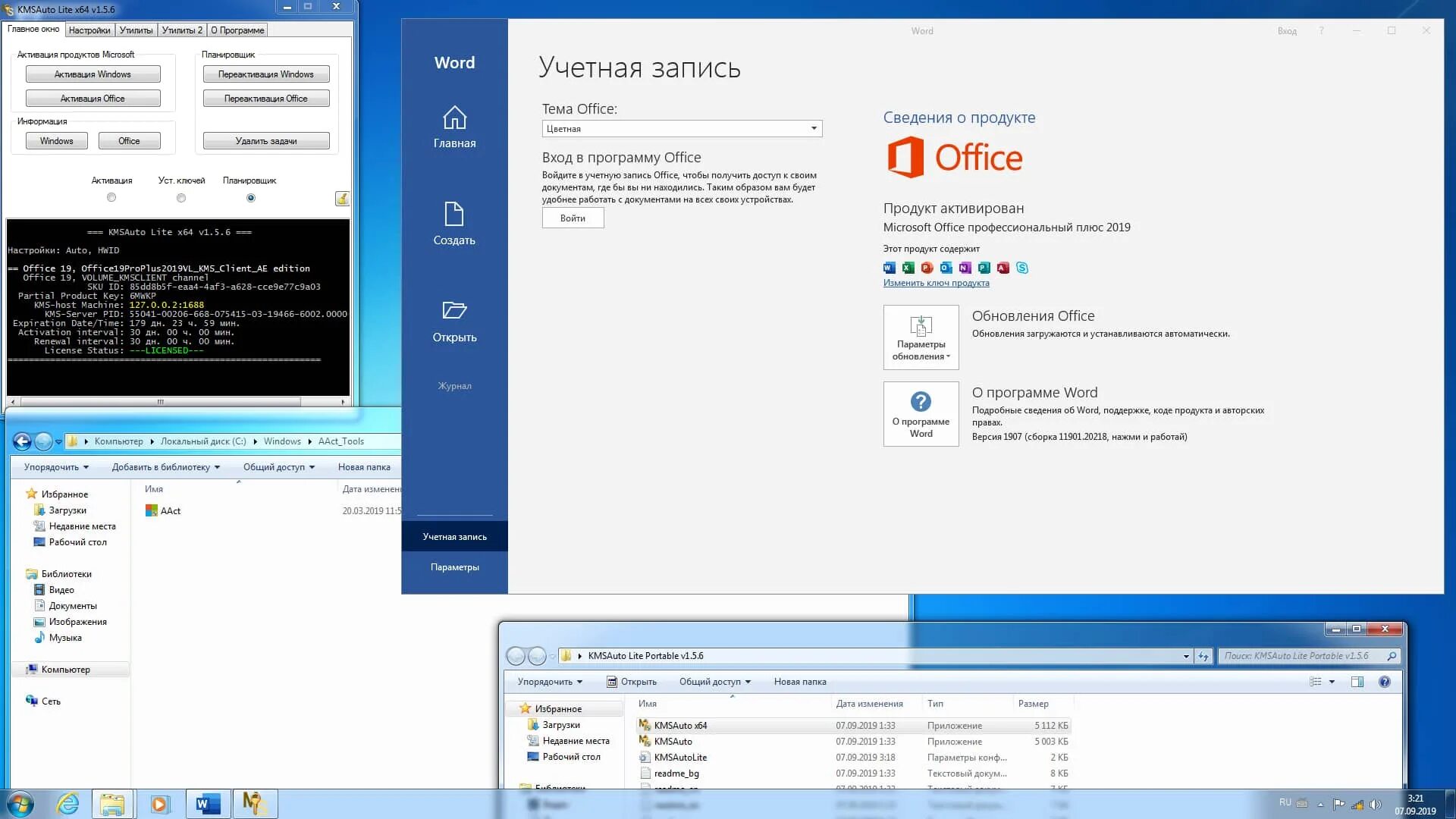The image size is (1456, 819).
Task: Click the help question mark in KMSAuto Explorer window
Action: 1385,682
